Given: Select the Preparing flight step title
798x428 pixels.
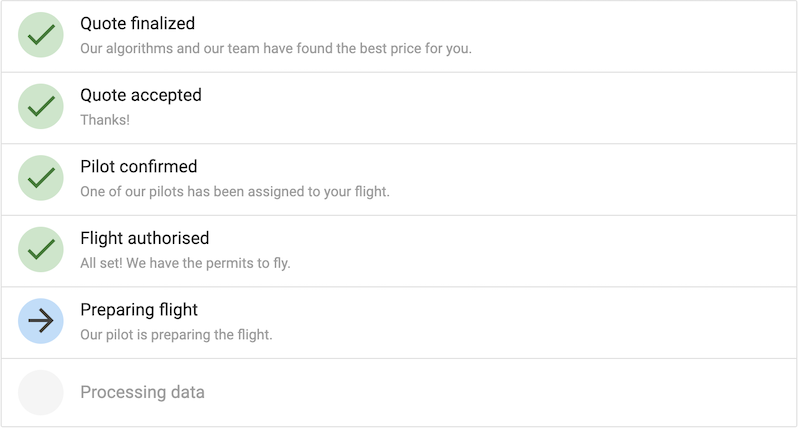Looking at the screenshot, I should 139,309.
